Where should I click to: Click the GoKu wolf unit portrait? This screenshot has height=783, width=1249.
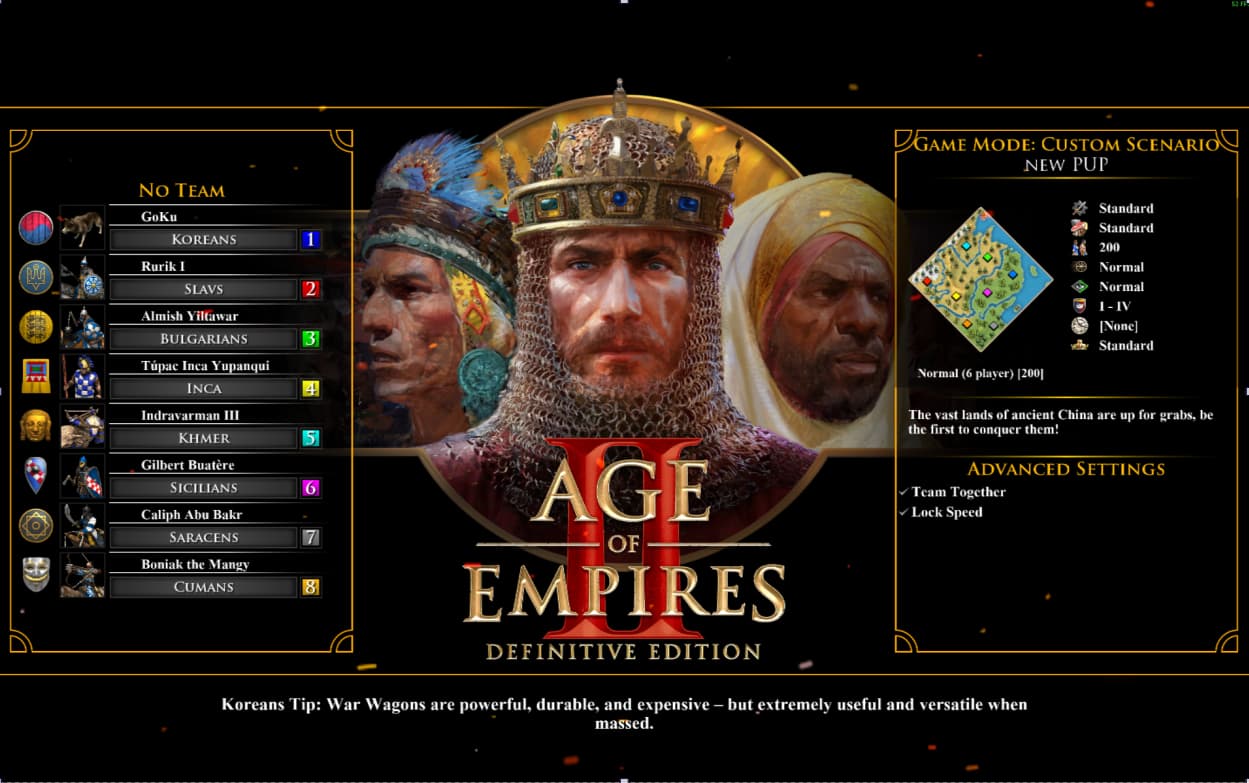click(82, 228)
